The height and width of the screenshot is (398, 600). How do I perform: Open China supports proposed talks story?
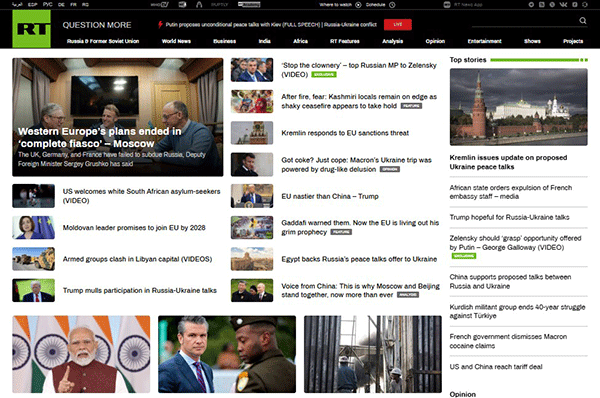click(510, 281)
